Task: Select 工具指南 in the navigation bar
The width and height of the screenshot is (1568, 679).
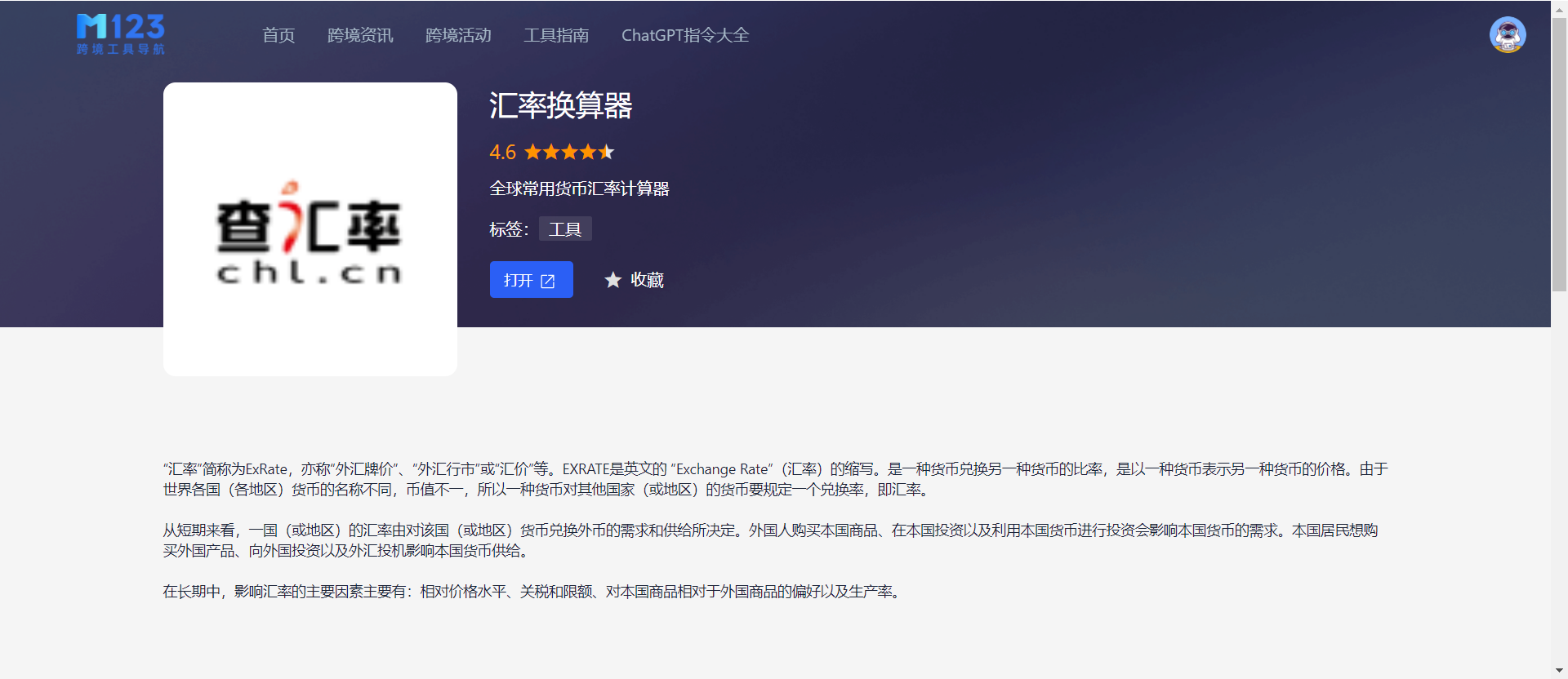Action: (556, 35)
